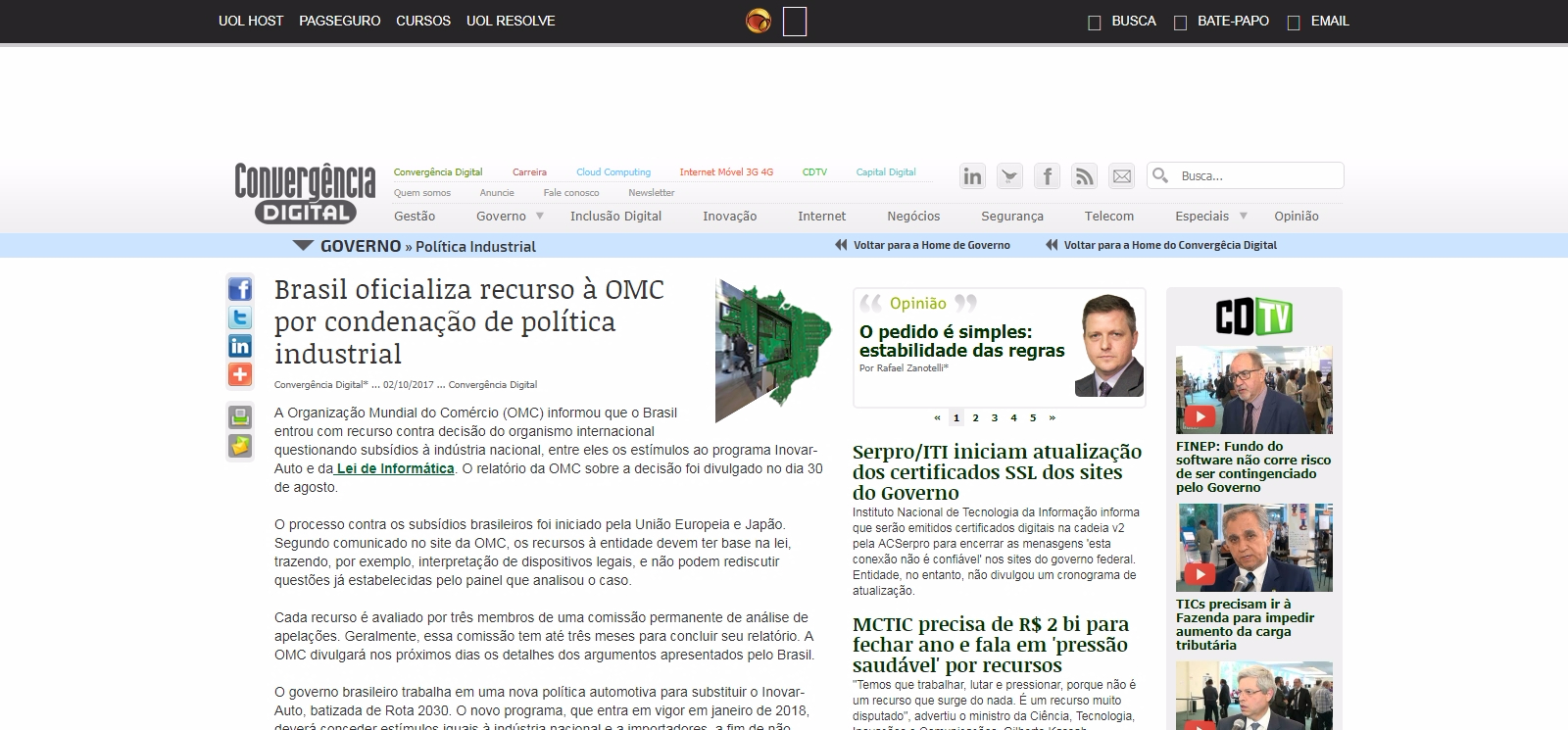Expand the Governo menu dropdown arrow

coord(539,216)
